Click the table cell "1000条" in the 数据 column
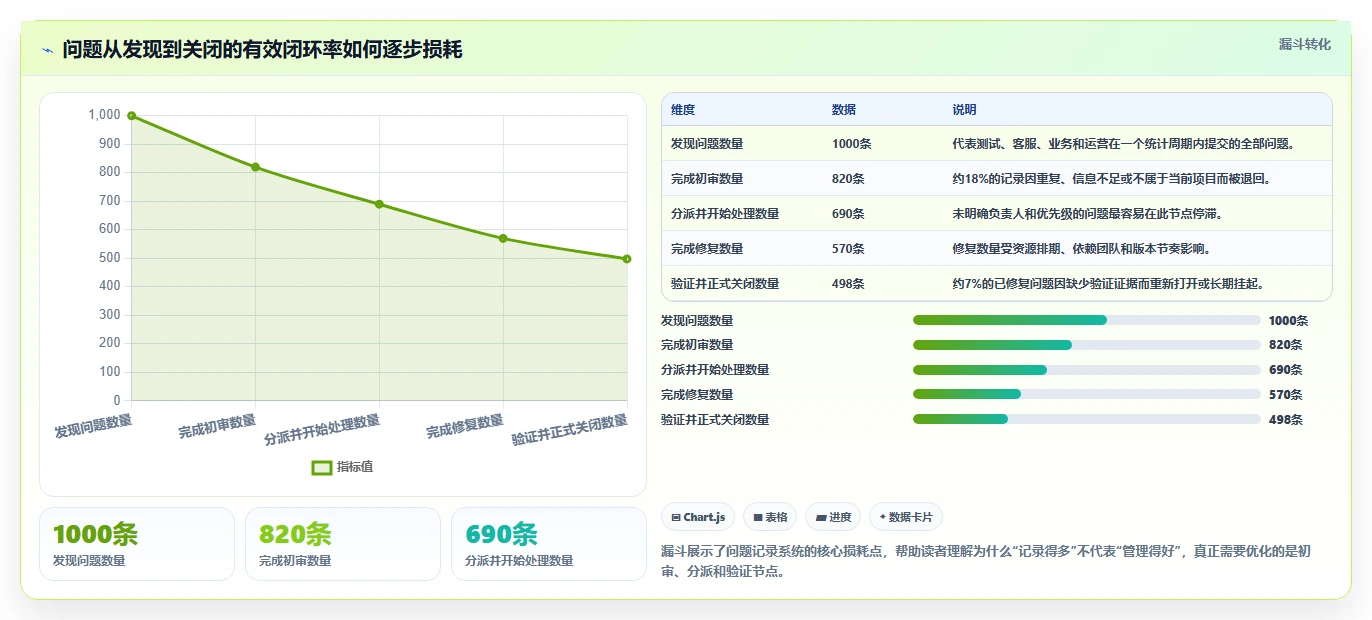Screen dimensions: 1372x620 [x=852, y=144]
